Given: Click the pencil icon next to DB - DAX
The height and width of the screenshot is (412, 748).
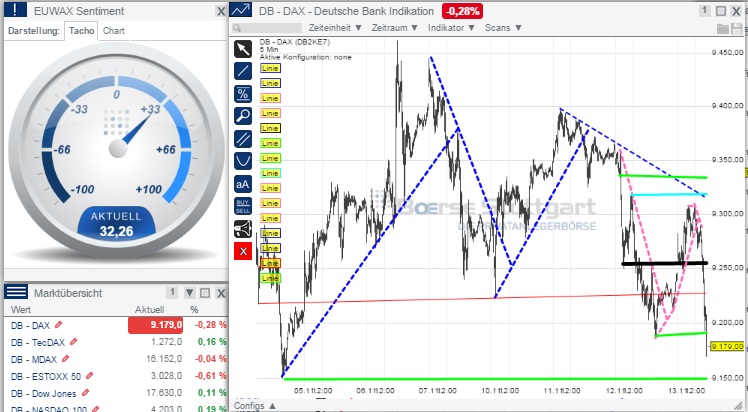Looking at the screenshot, I should click(58, 325).
